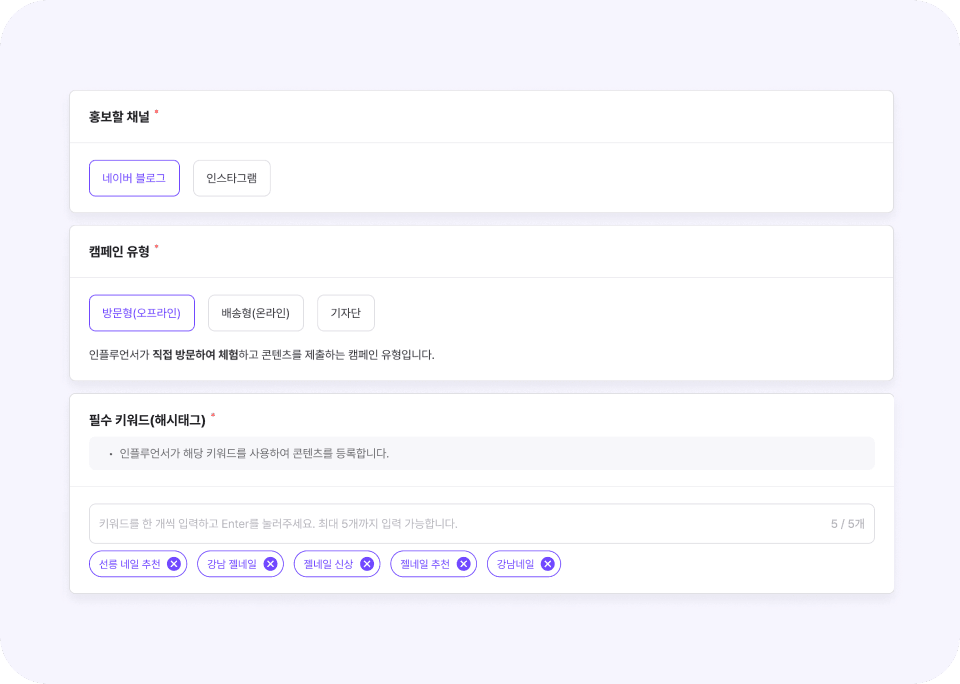
Task: Select the 인스타그램 channel option
Action: (231, 178)
